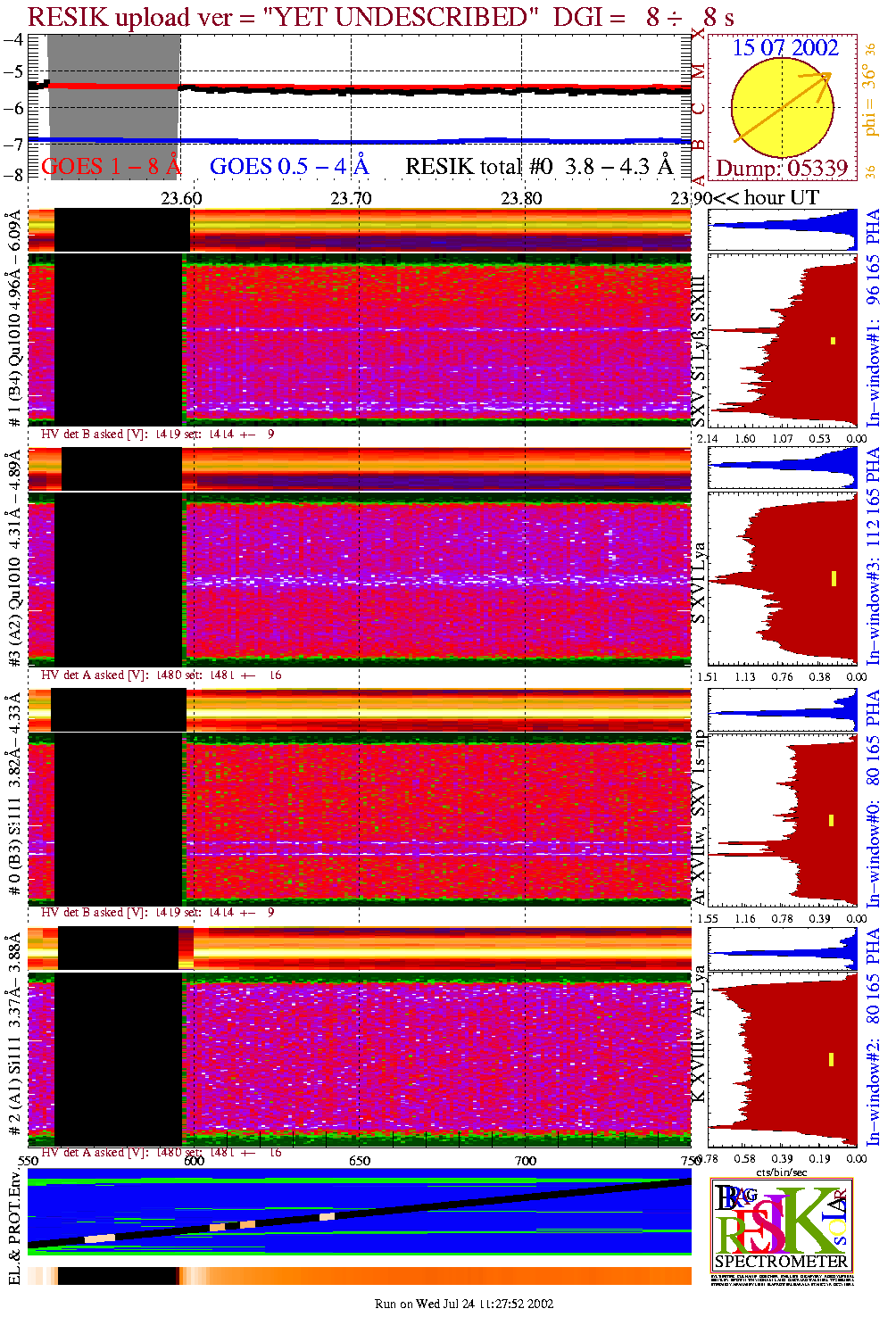896x1317 pixels.
Task: Click the RESIK Spectrometer logo
Action: click(782, 1224)
